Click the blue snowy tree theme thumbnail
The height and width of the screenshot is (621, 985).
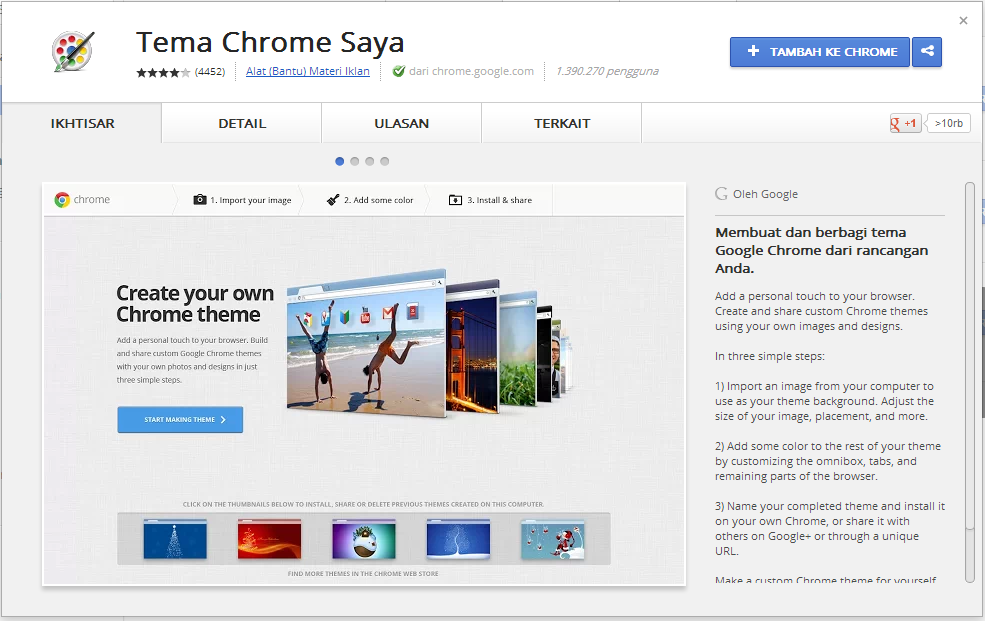tap(458, 539)
